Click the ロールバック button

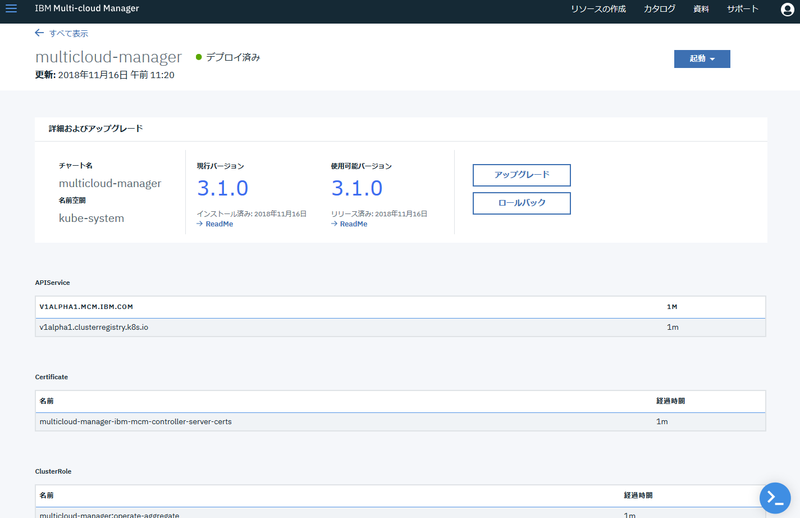(x=521, y=203)
